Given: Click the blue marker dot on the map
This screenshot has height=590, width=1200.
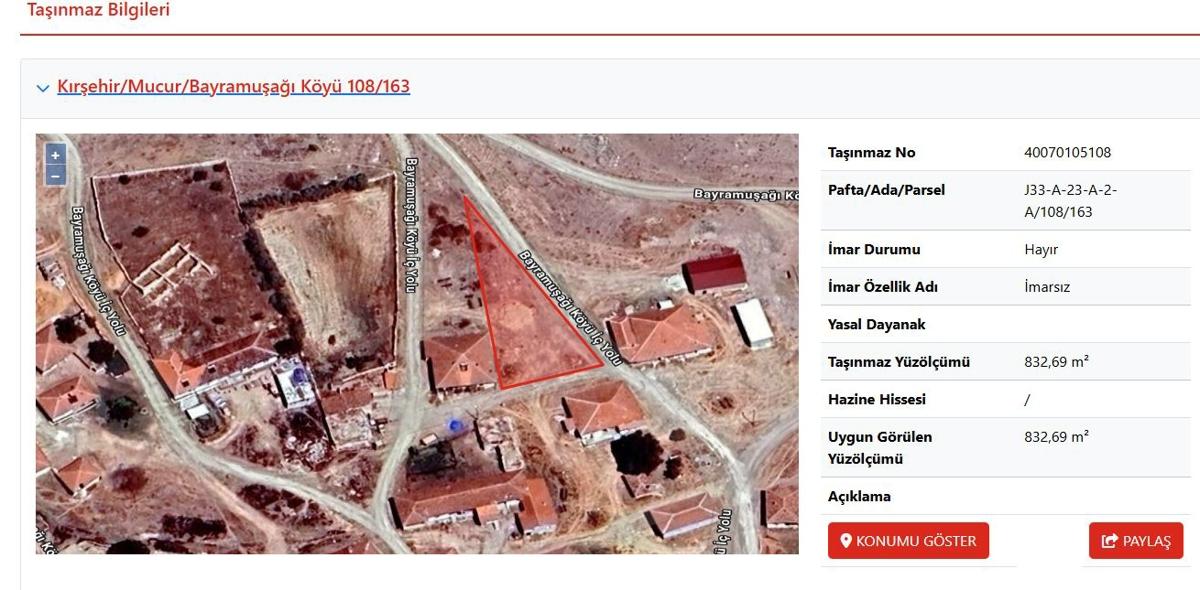Looking at the screenshot, I should 457,427.
